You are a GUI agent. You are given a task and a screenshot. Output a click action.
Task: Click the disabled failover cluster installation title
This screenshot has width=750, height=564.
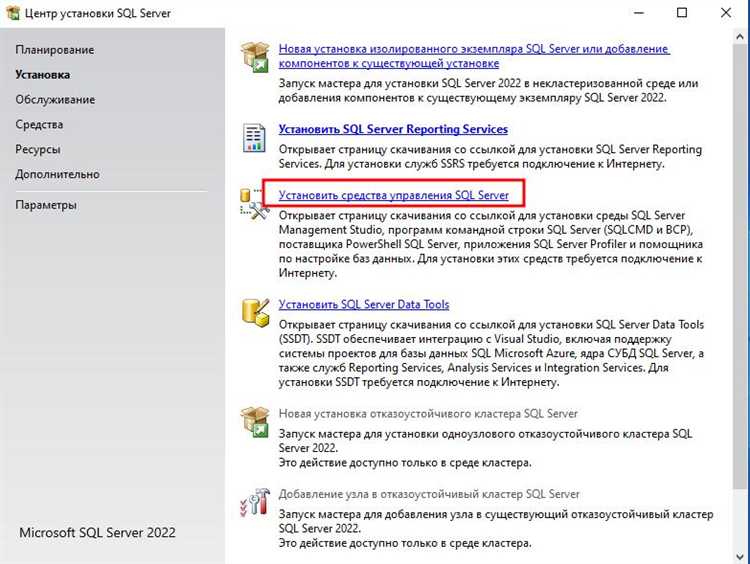[x=428, y=413]
